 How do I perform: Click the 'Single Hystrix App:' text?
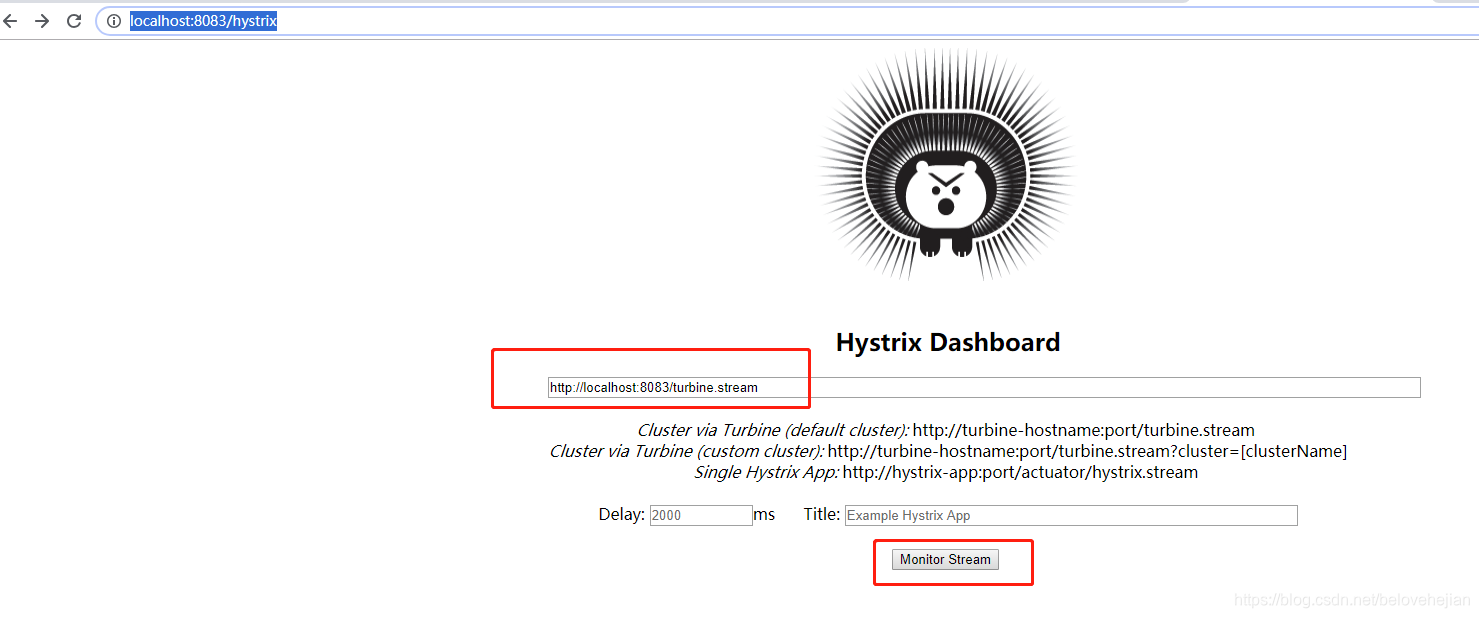point(766,473)
